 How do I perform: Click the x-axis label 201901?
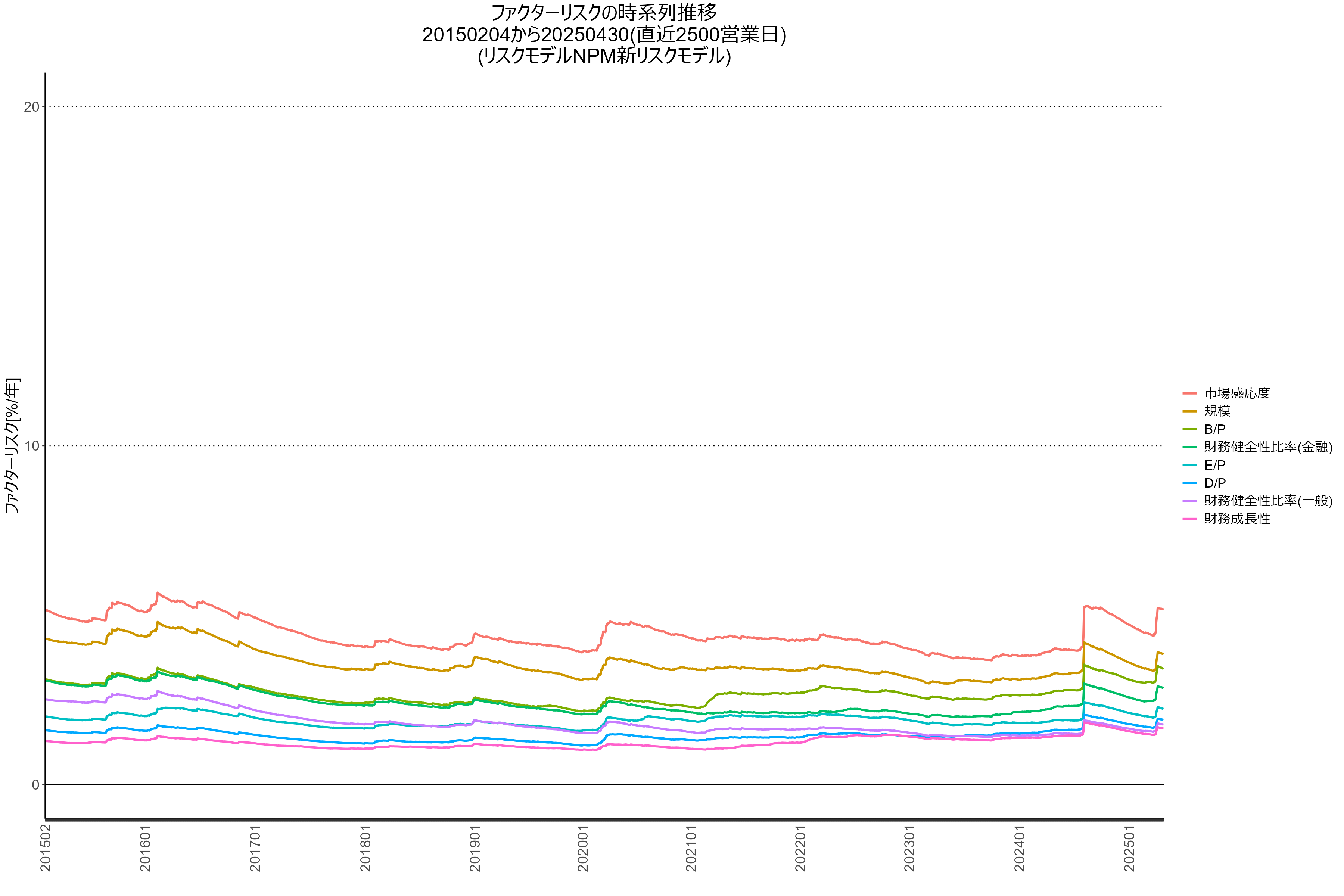(475, 848)
